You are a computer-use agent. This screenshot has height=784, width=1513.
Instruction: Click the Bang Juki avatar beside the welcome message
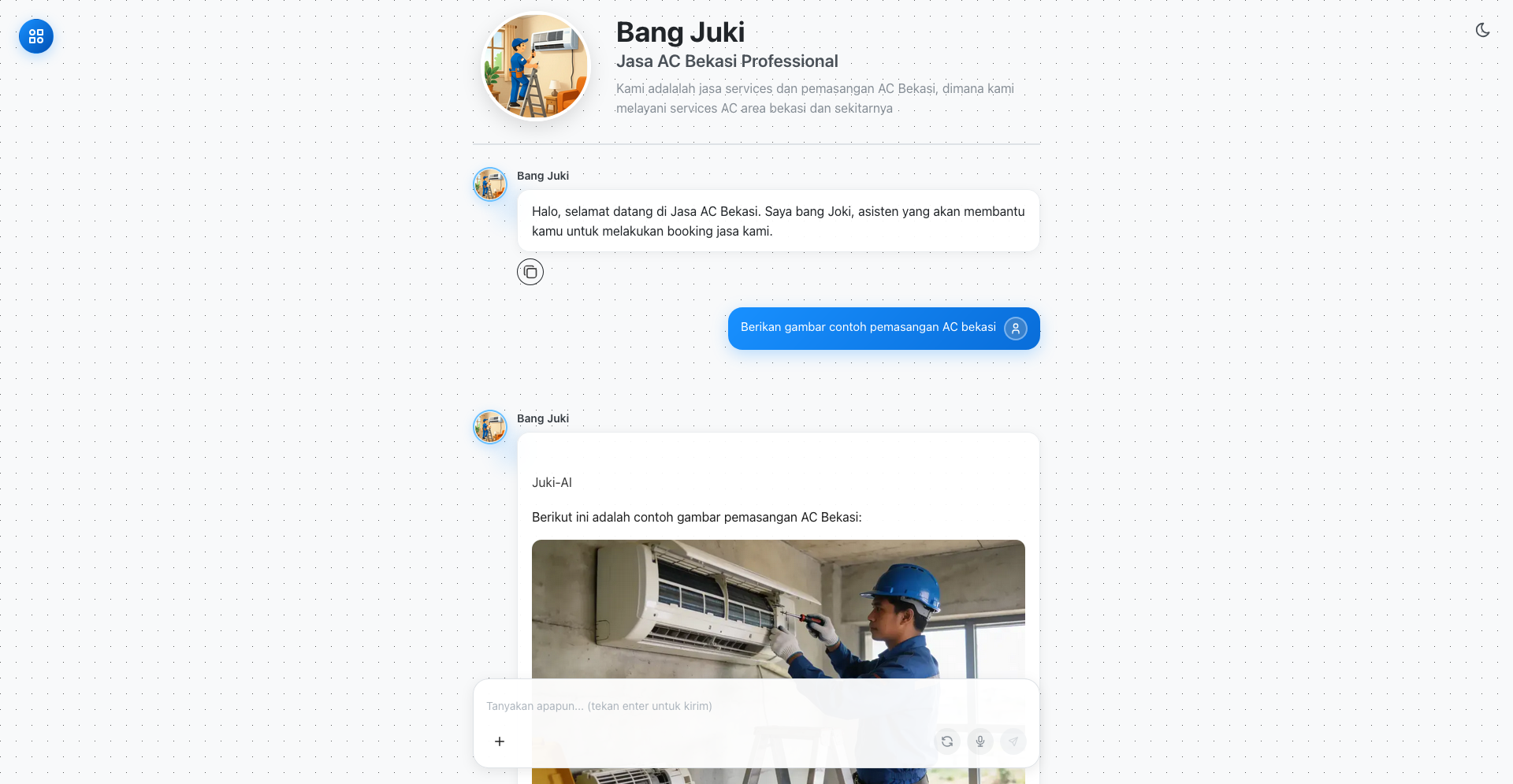coord(490,184)
